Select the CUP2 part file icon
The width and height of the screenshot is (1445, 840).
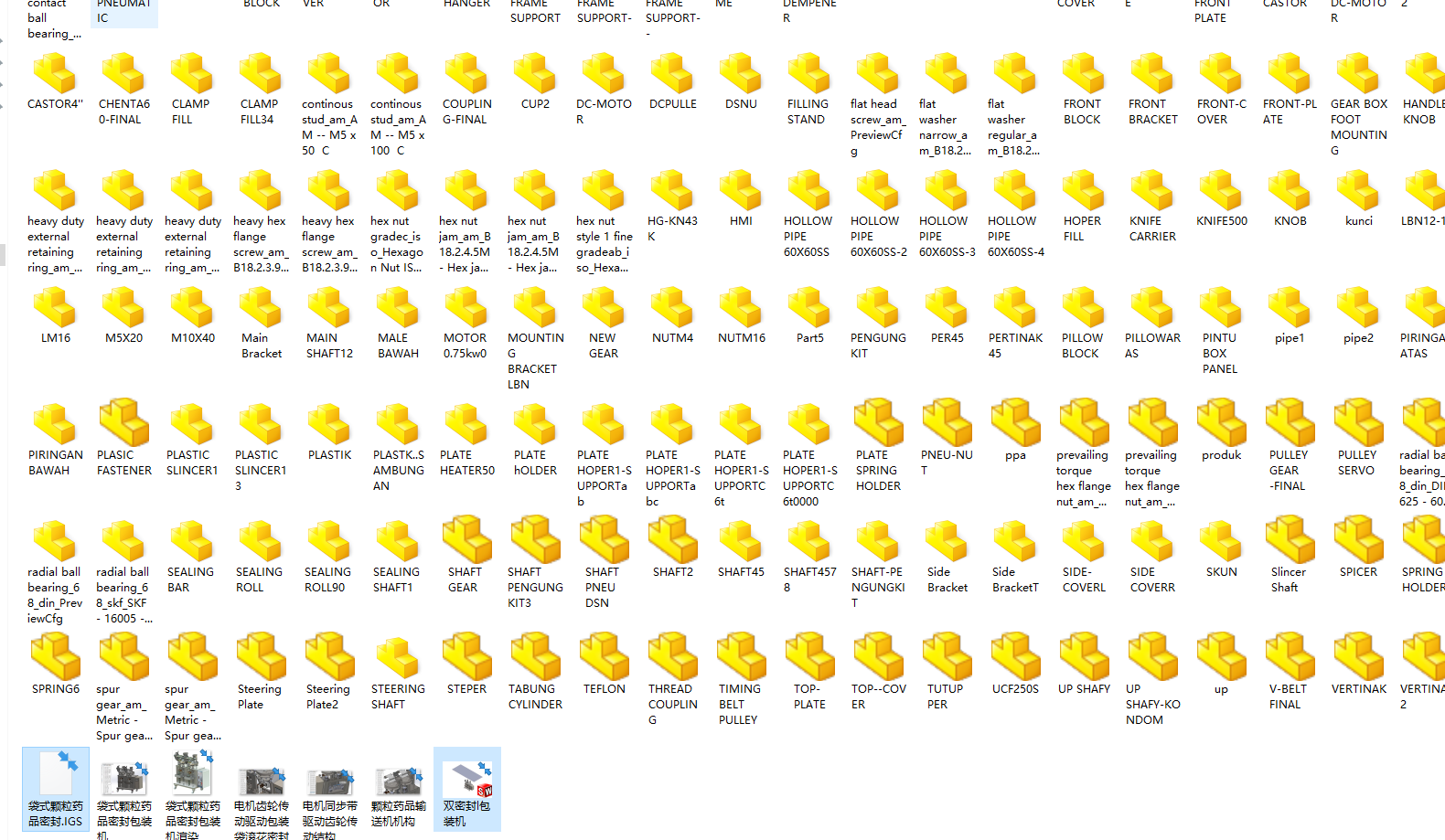535,73
